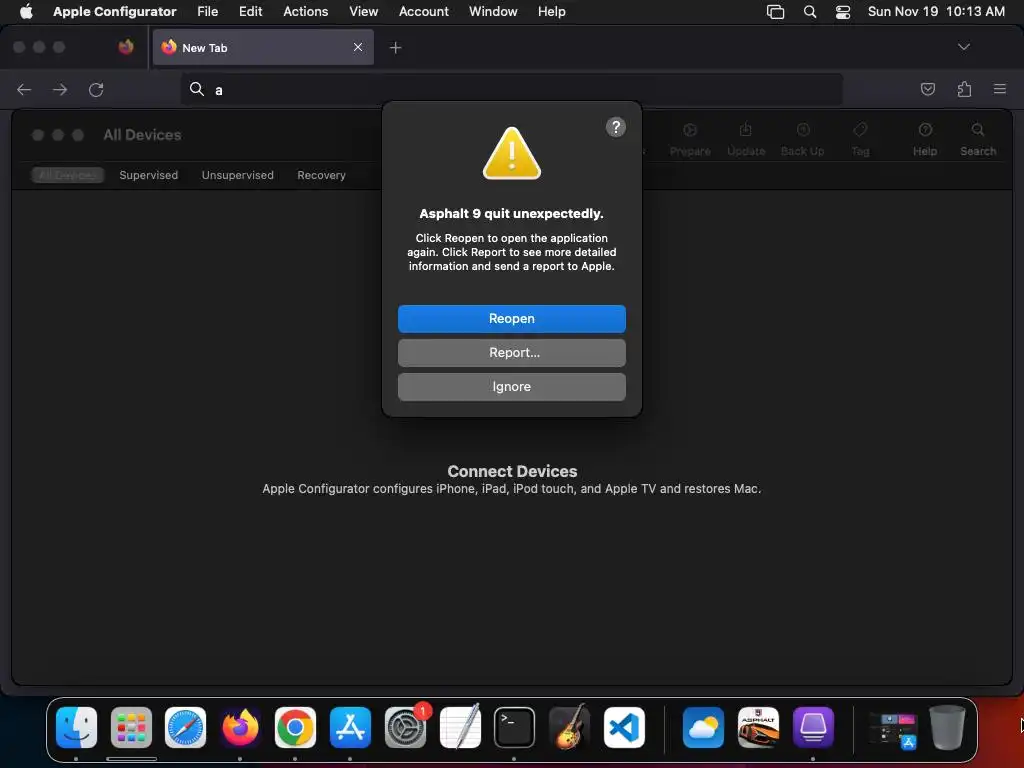Open Firefox hamburger application menu
This screenshot has height=768, width=1024.
999,89
